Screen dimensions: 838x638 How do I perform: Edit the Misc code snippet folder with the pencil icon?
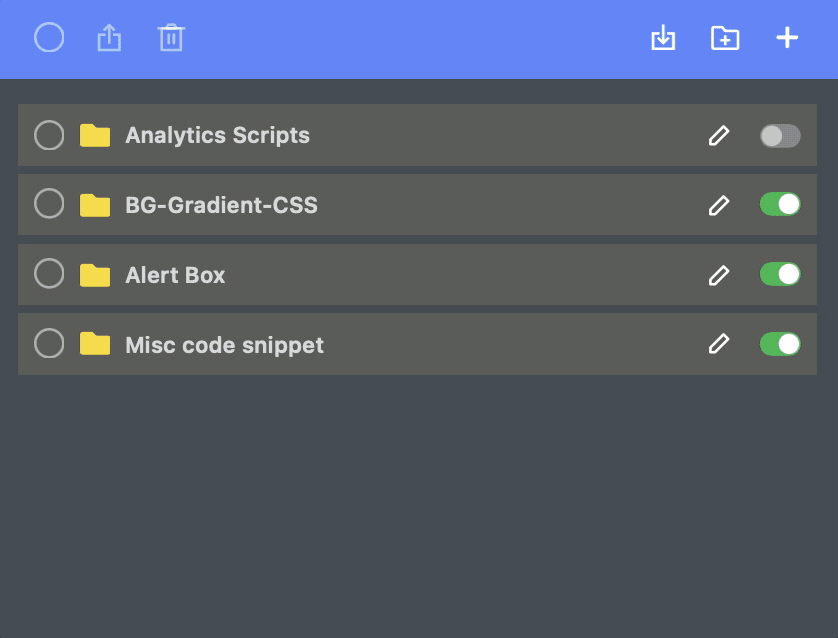[719, 344]
